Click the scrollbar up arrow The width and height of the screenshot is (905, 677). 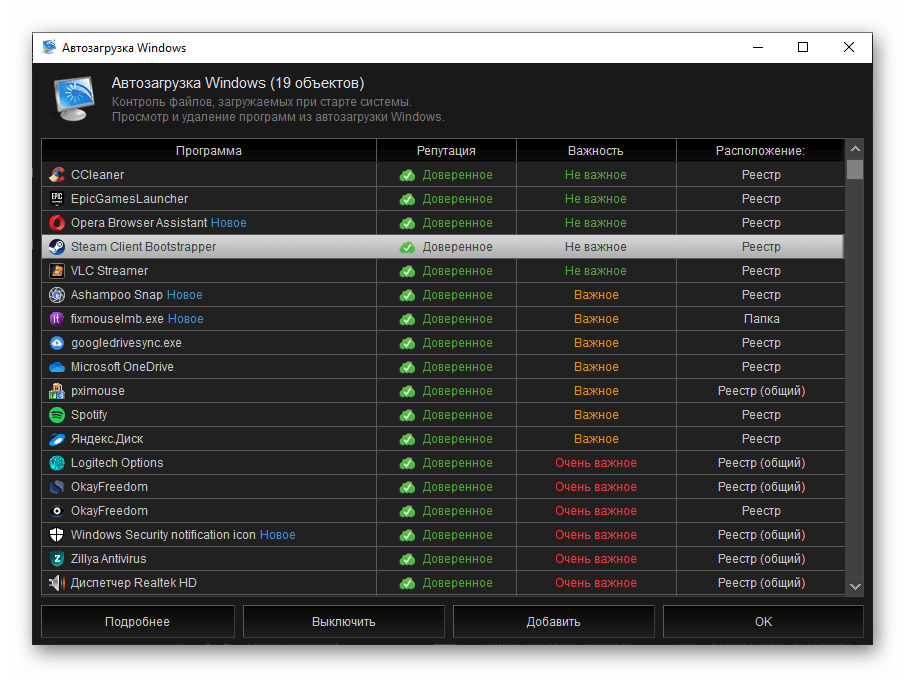tap(855, 148)
